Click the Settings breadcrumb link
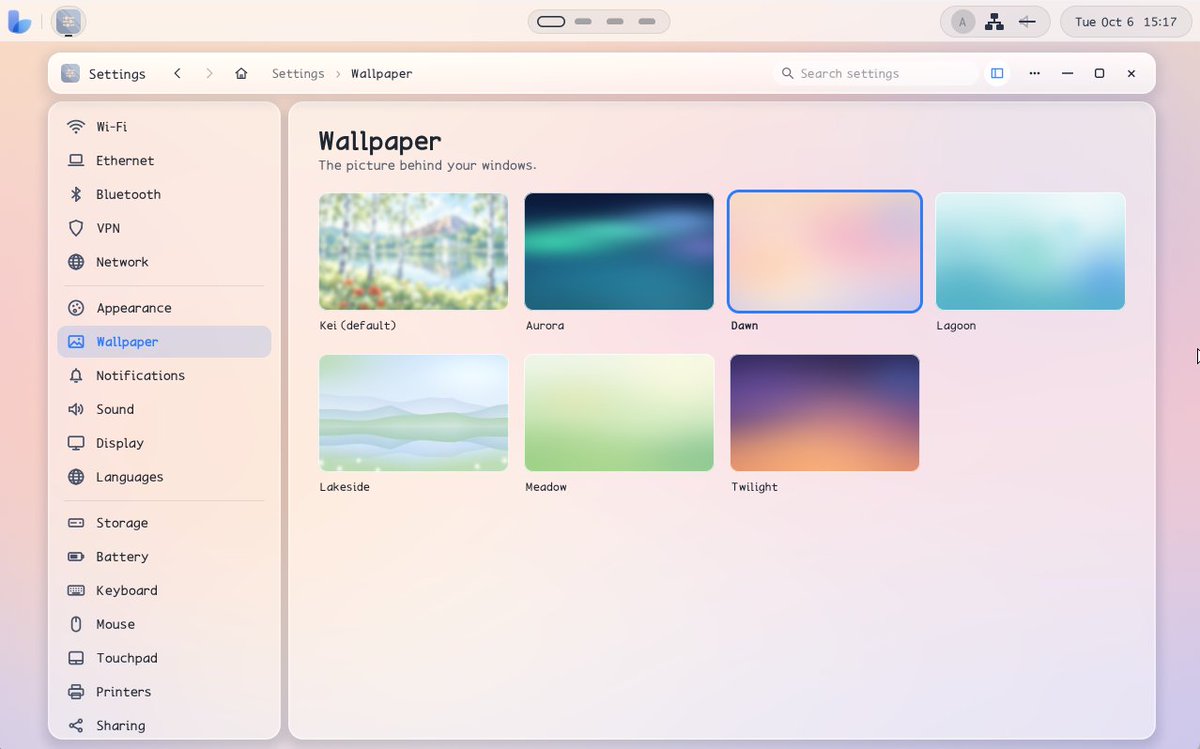1200x749 pixels. [298, 74]
